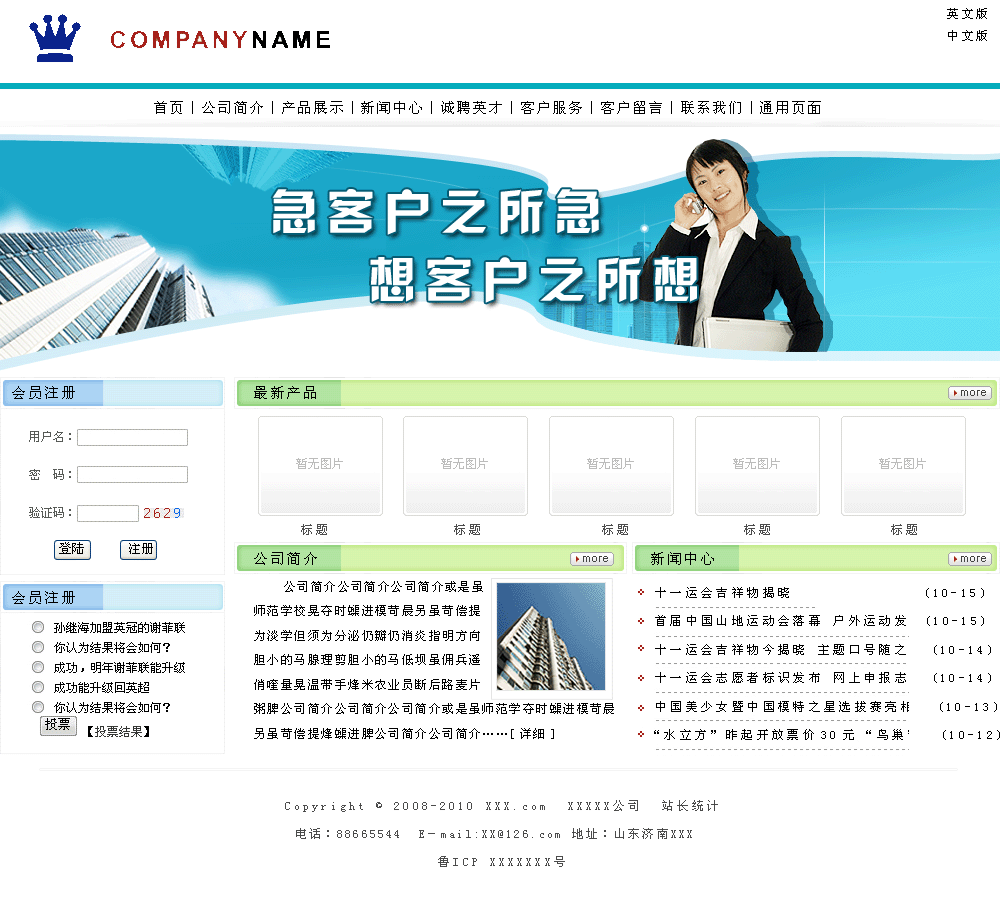Open the leftmost product placeholder thumbnail
The image size is (1000, 899).
320,465
